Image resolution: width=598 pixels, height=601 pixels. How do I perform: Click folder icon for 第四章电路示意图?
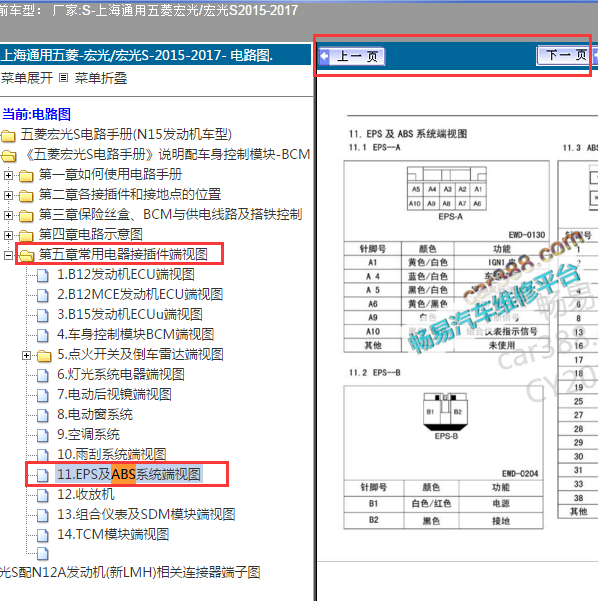(26, 236)
